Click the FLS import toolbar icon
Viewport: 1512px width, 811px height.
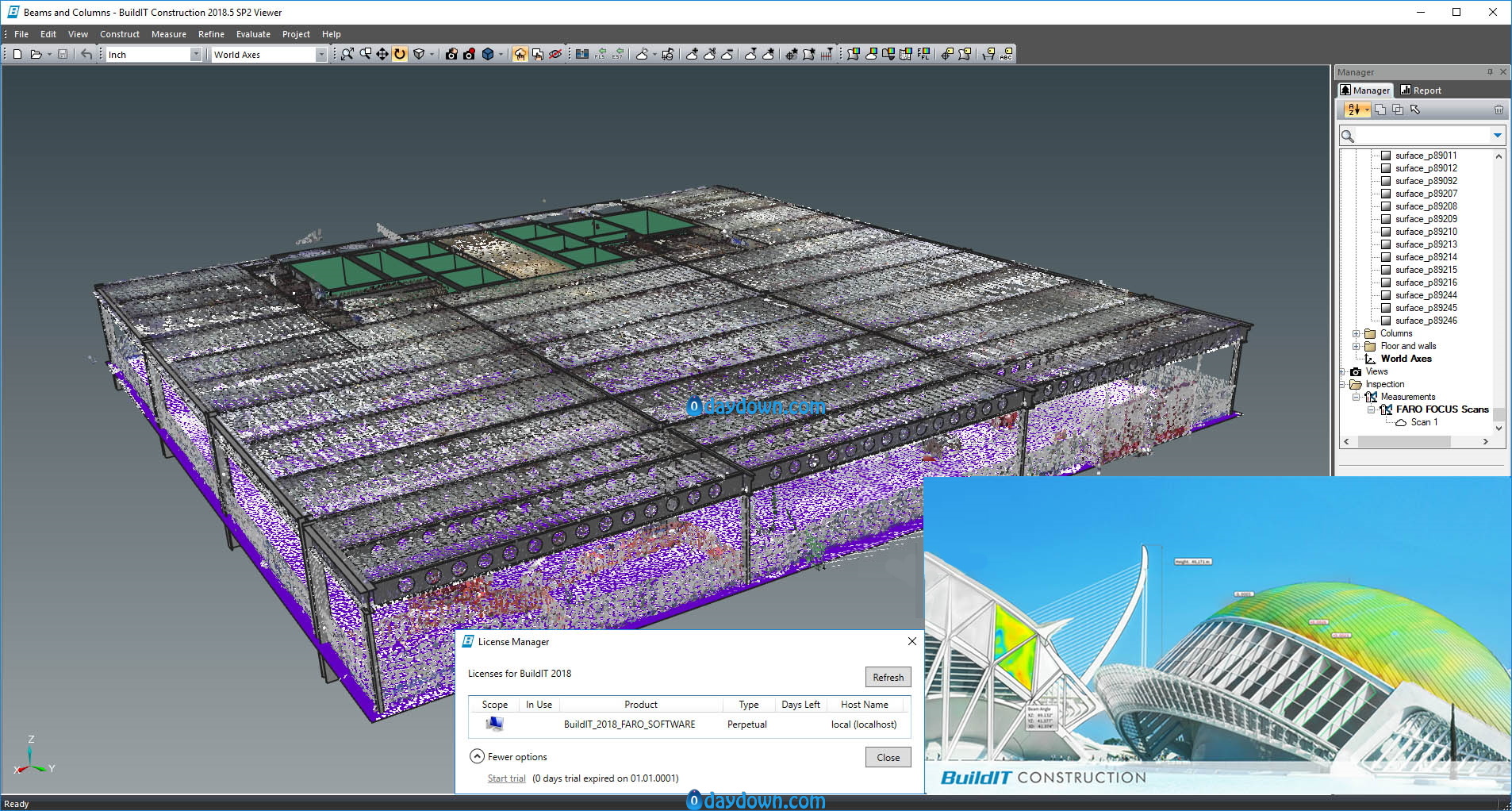click(x=600, y=54)
